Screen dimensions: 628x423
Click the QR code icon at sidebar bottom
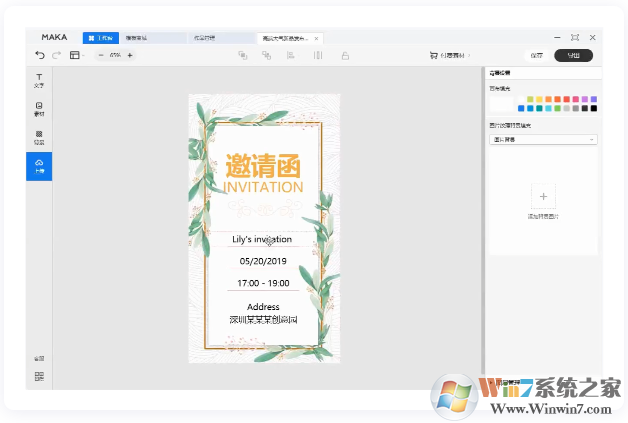[39, 377]
